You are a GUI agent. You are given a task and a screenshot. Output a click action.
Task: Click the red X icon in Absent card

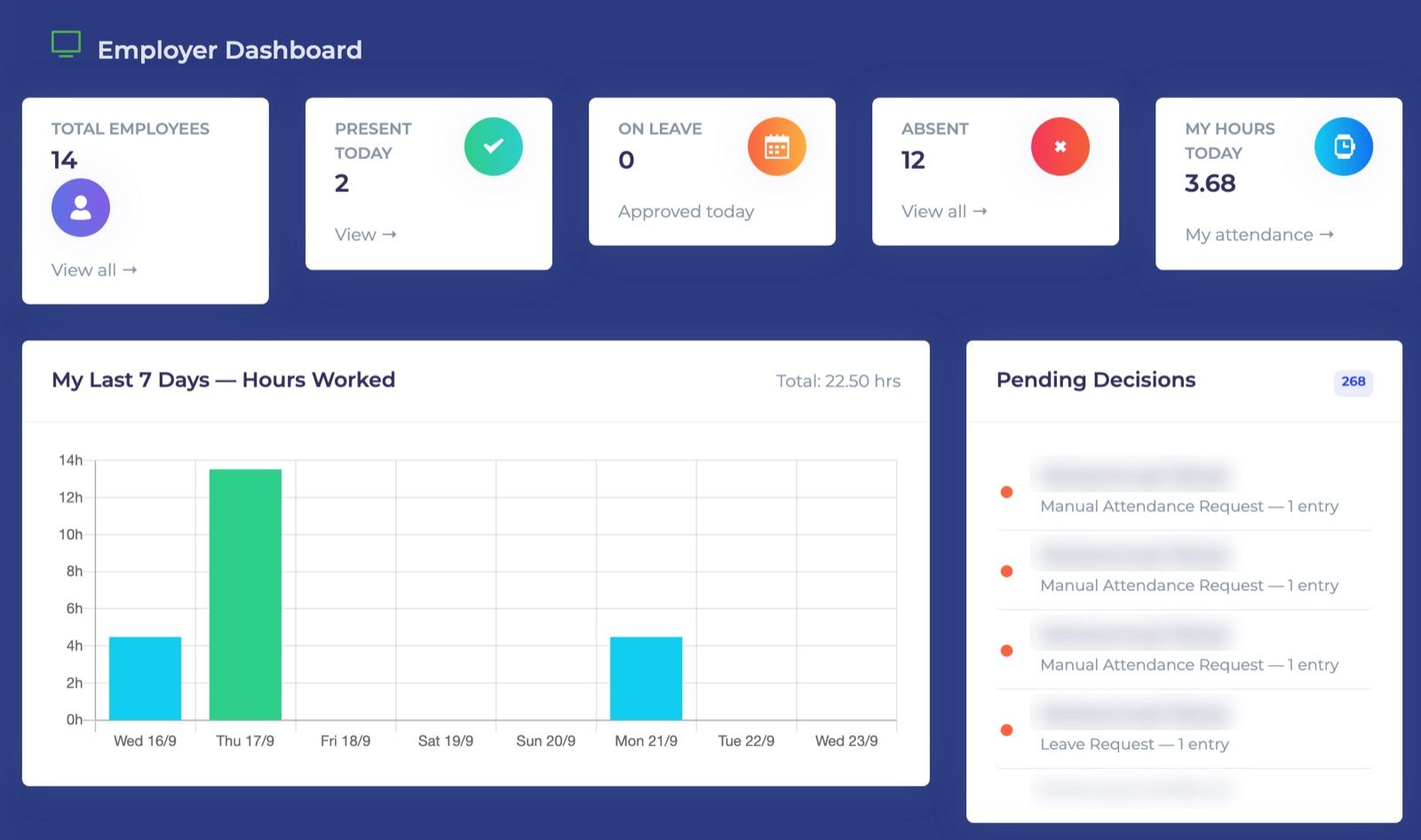pos(1060,147)
